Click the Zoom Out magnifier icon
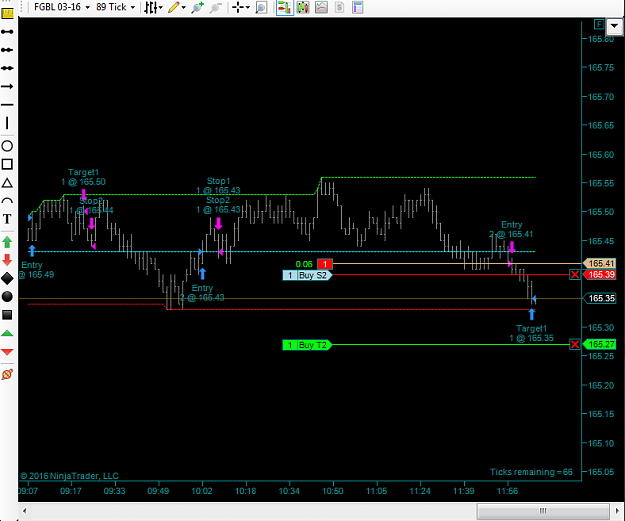This screenshot has width=625, height=521. pos(215,7)
